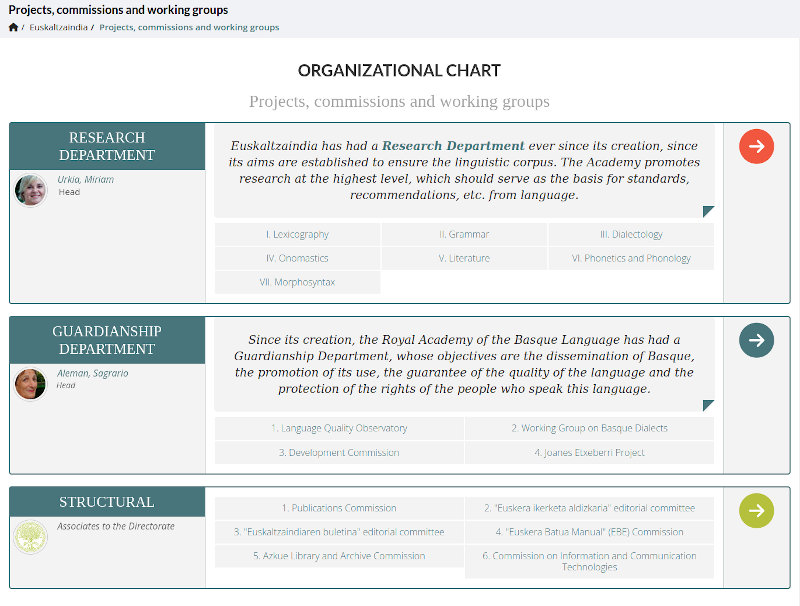Click Miriam Urkia's profile photo
The width and height of the screenshot is (800, 606).
click(31, 190)
